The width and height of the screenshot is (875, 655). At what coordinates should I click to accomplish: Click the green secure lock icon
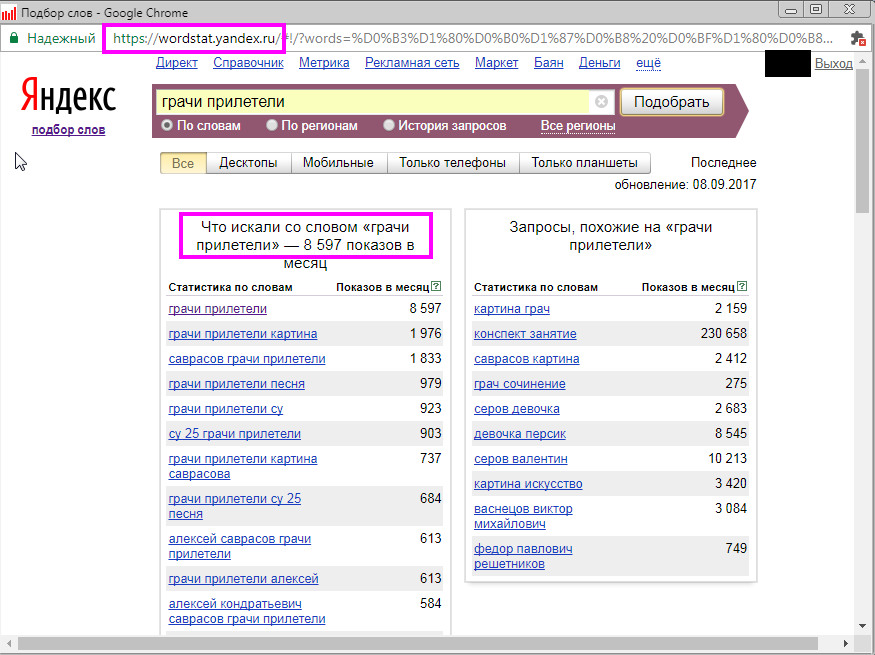pos(15,38)
